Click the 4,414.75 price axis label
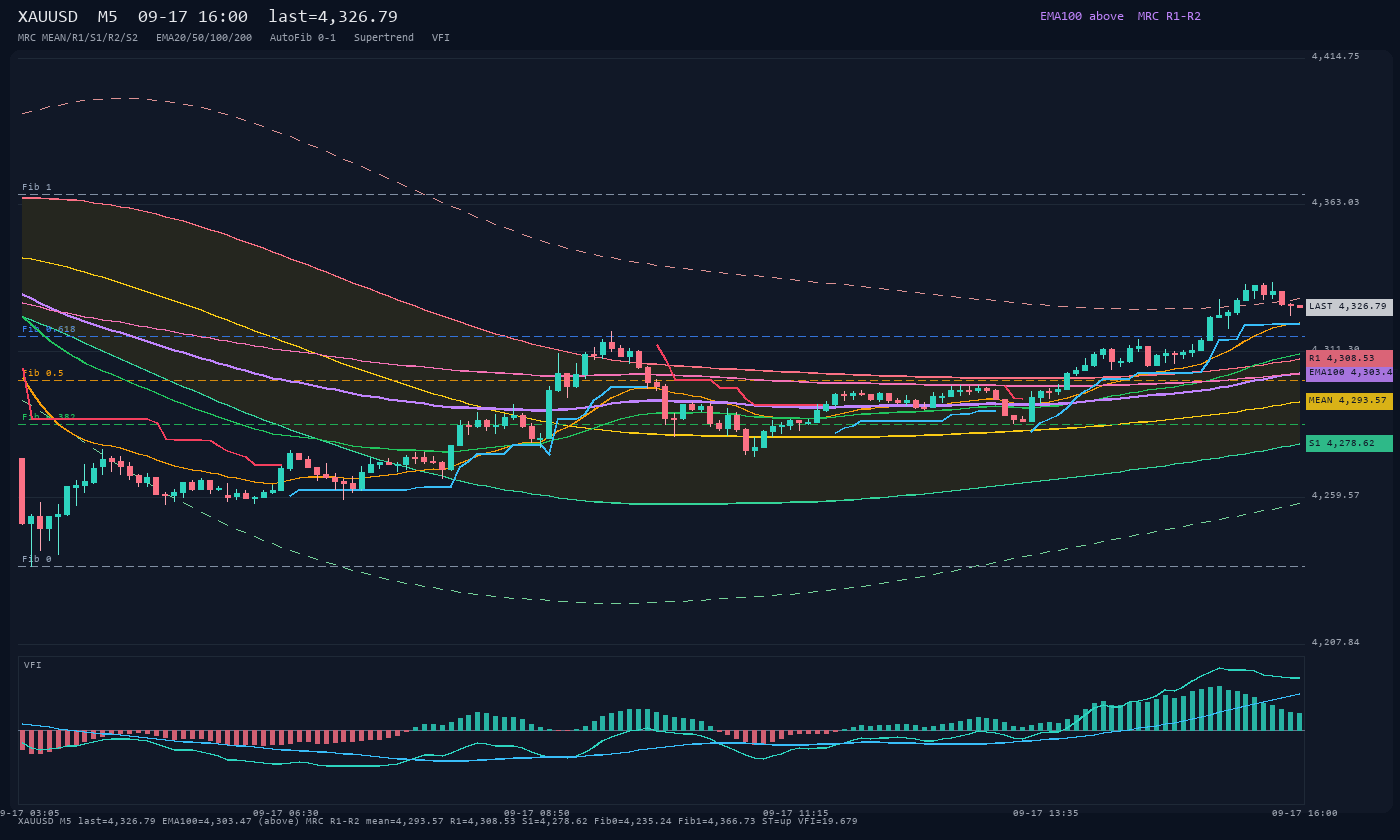Viewport: 1400px width, 840px height. point(1335,56)
